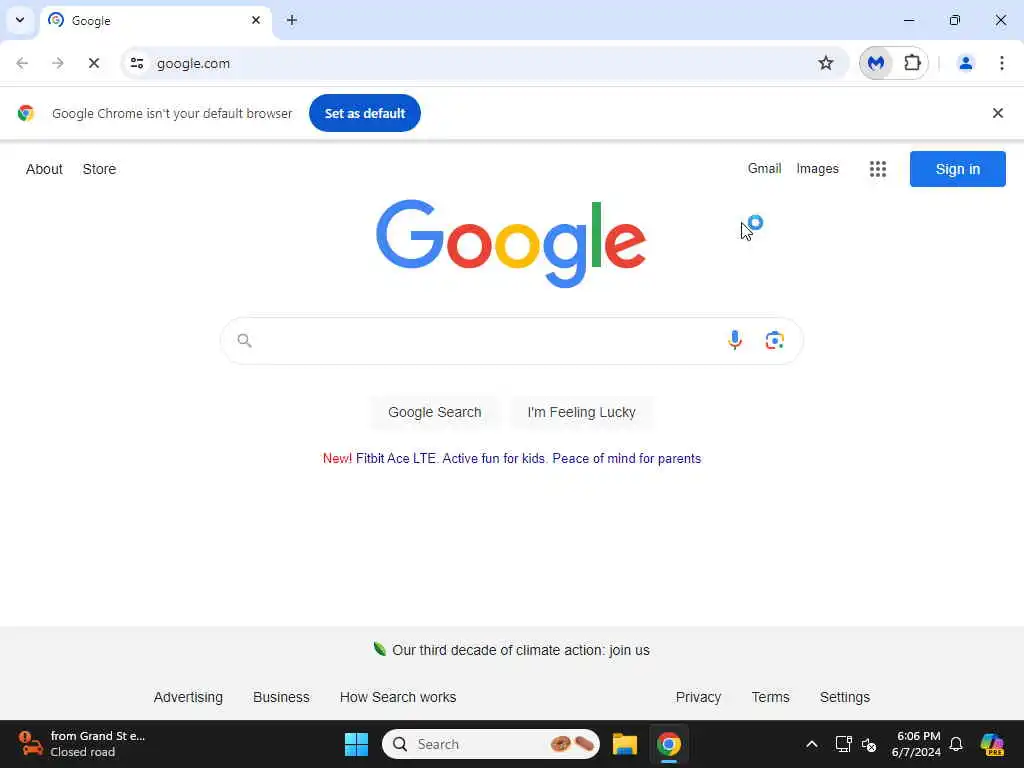Image resolution: width=1024 pixels, height=768 pixels.
Task: Open File Explorer from the taskbar
Action: (x=624, y=744)
